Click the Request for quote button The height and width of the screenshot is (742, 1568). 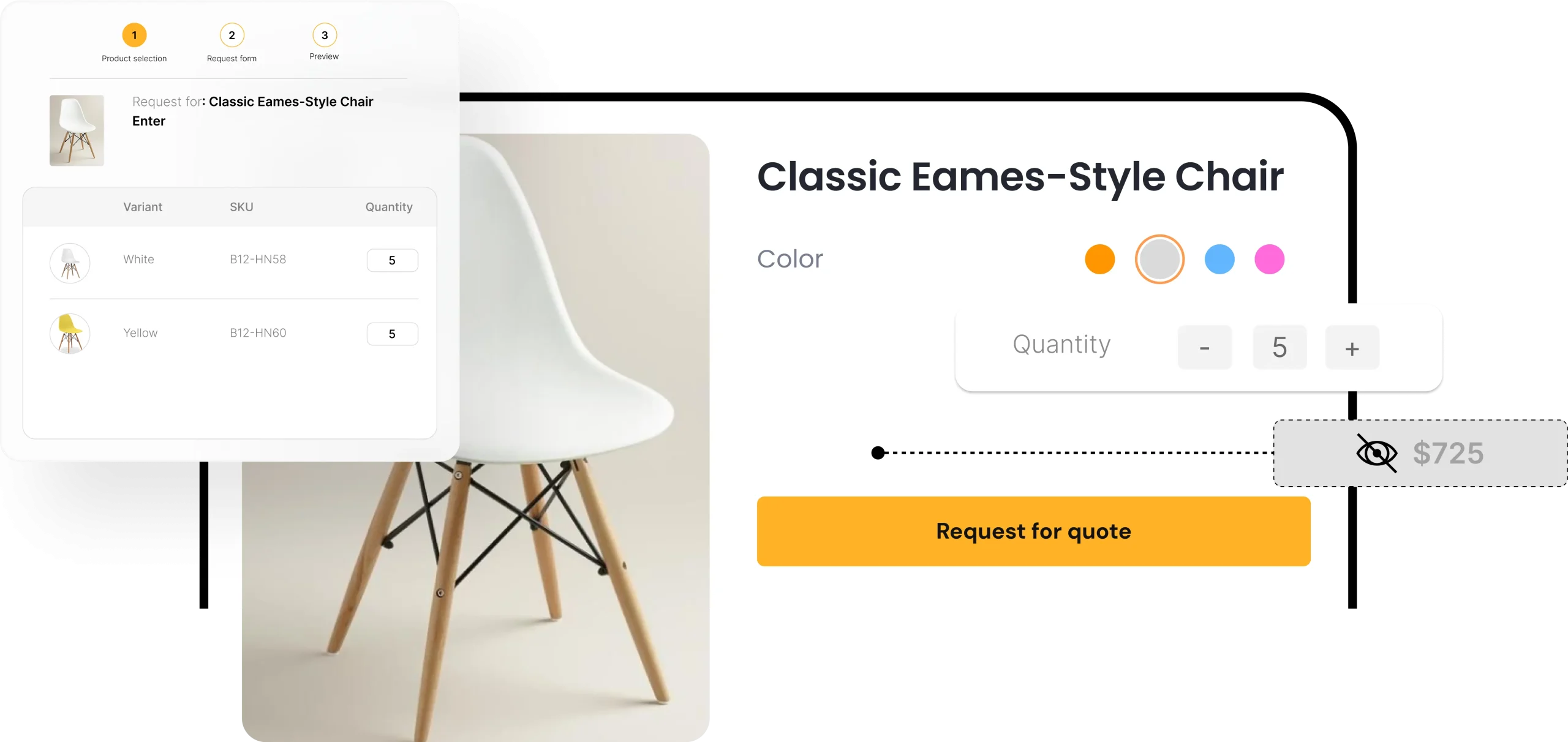point(1033,531)
